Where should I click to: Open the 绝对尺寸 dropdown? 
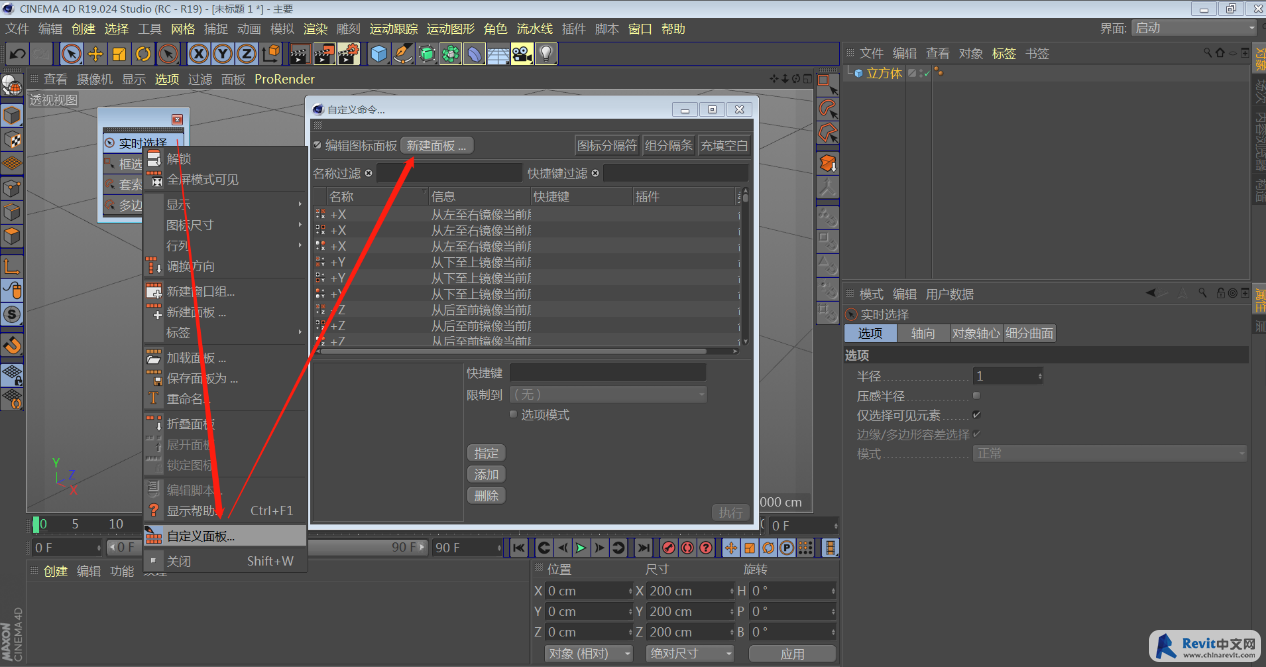click(689, 653)
